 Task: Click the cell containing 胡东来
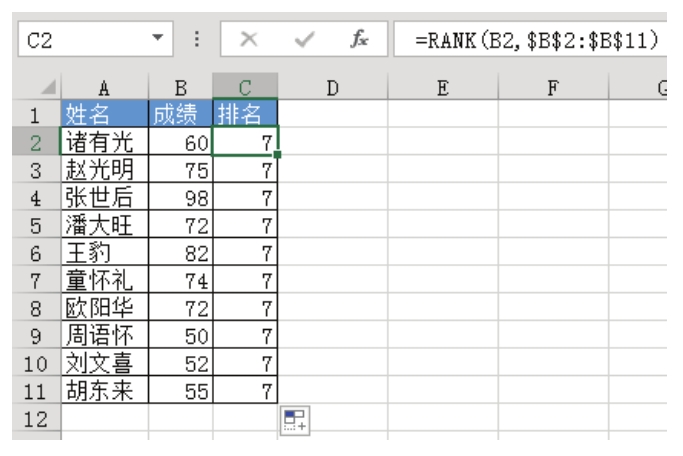[104, 391]
